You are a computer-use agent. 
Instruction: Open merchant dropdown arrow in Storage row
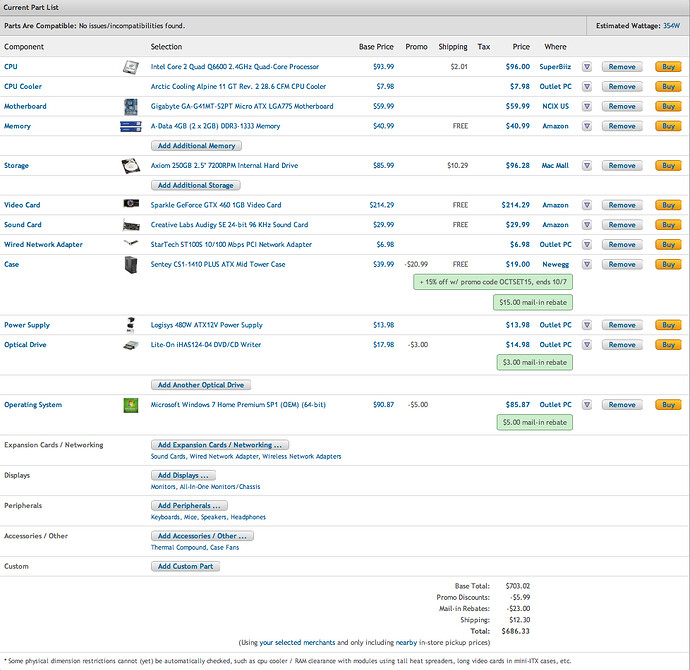pyautogui.click(x=587, y=166)
